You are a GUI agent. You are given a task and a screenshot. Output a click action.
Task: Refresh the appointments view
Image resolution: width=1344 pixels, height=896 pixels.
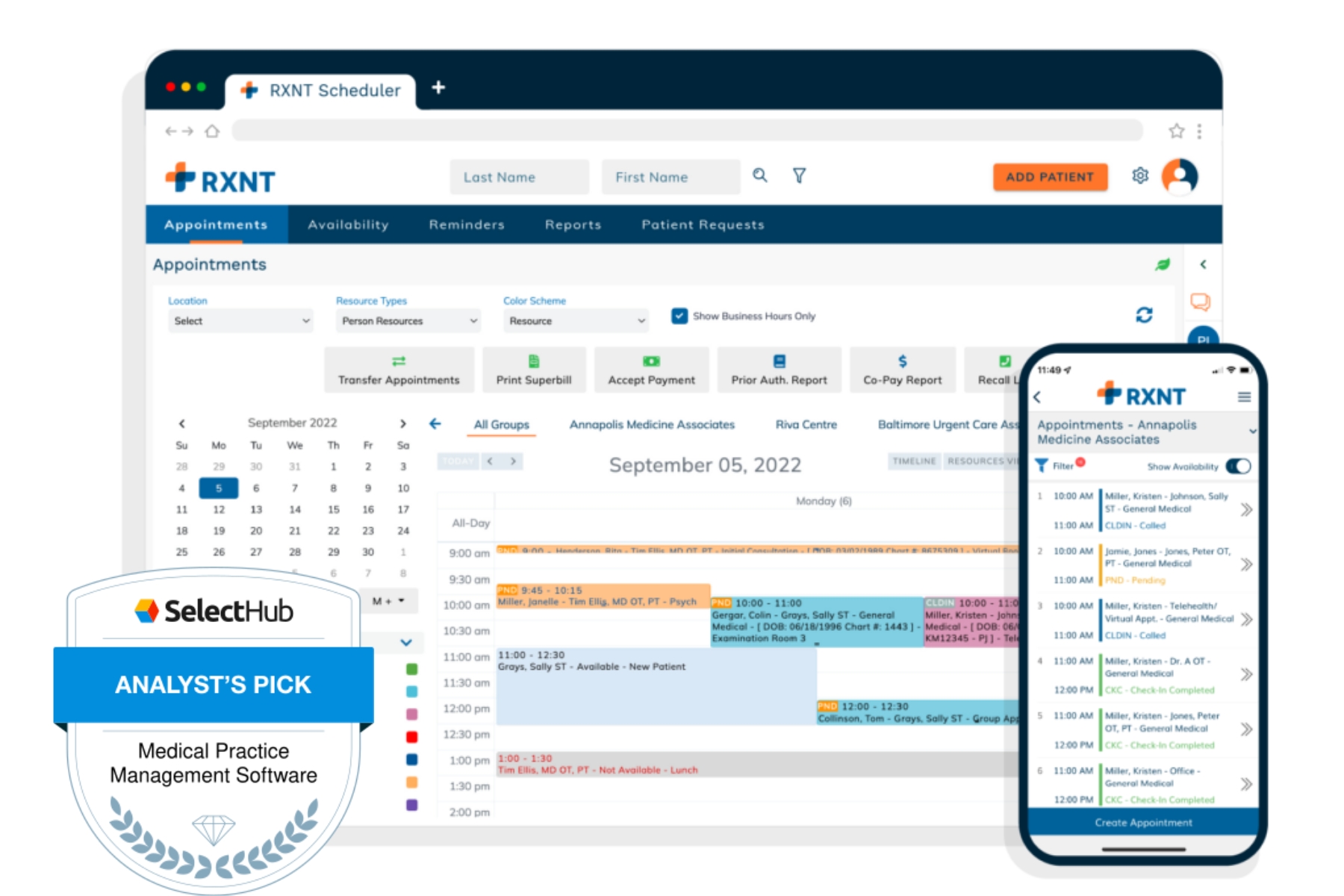tap(1144, 315)
